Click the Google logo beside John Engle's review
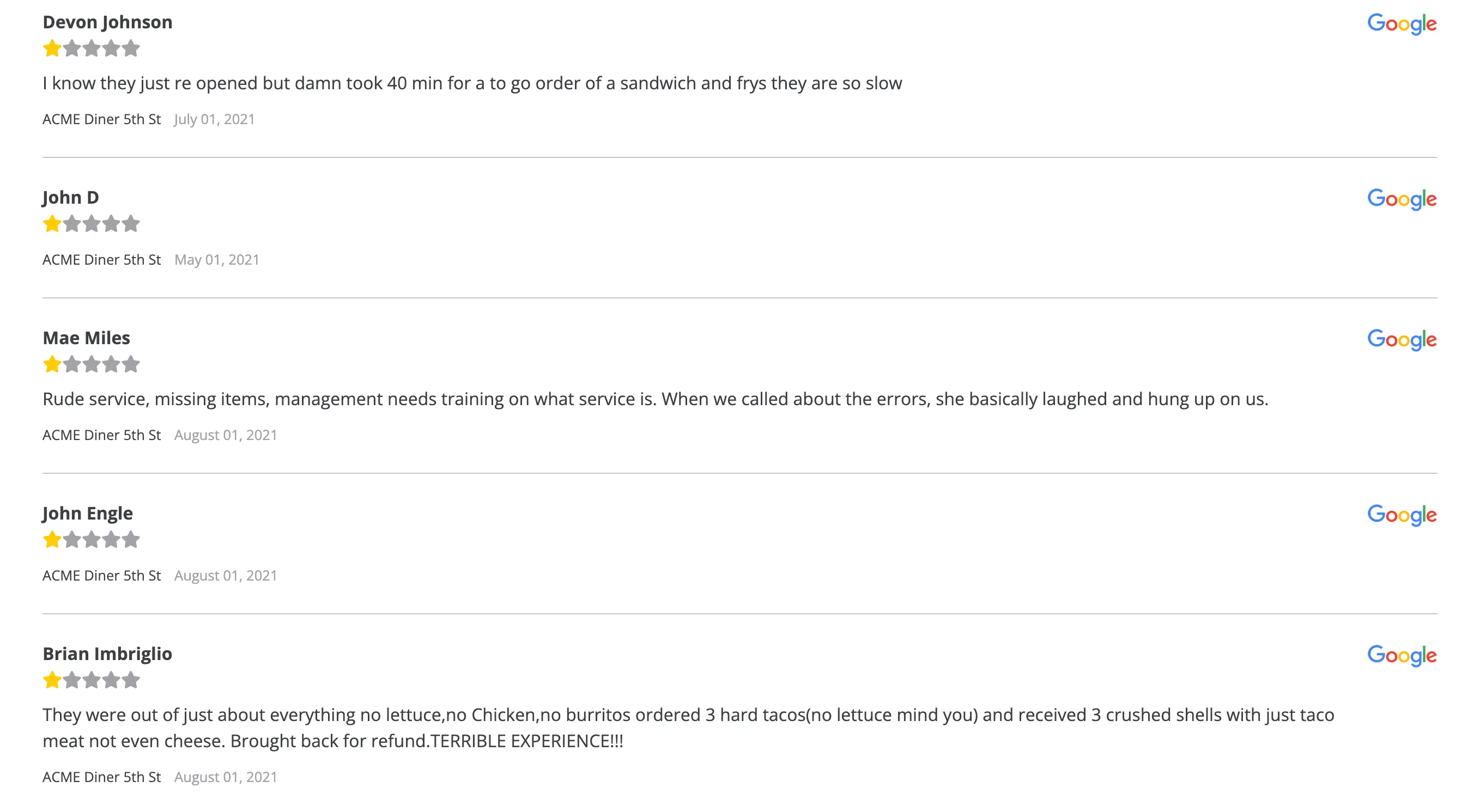This screenshot has height=812, width=1480. 1402,515
